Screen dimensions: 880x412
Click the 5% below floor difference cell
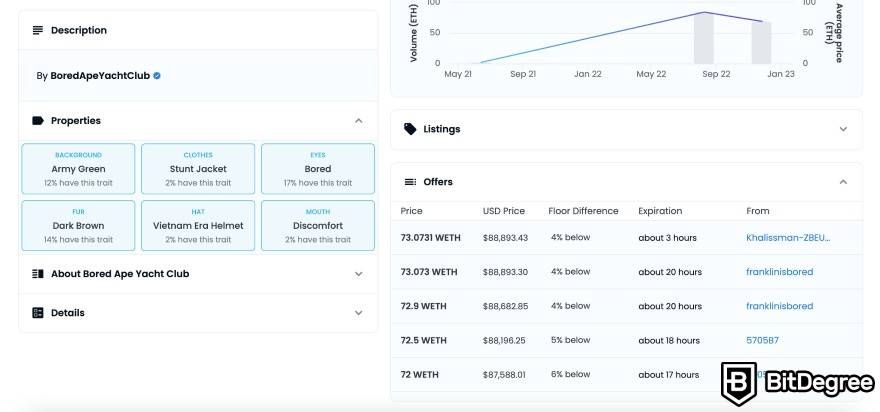[570, 340]
